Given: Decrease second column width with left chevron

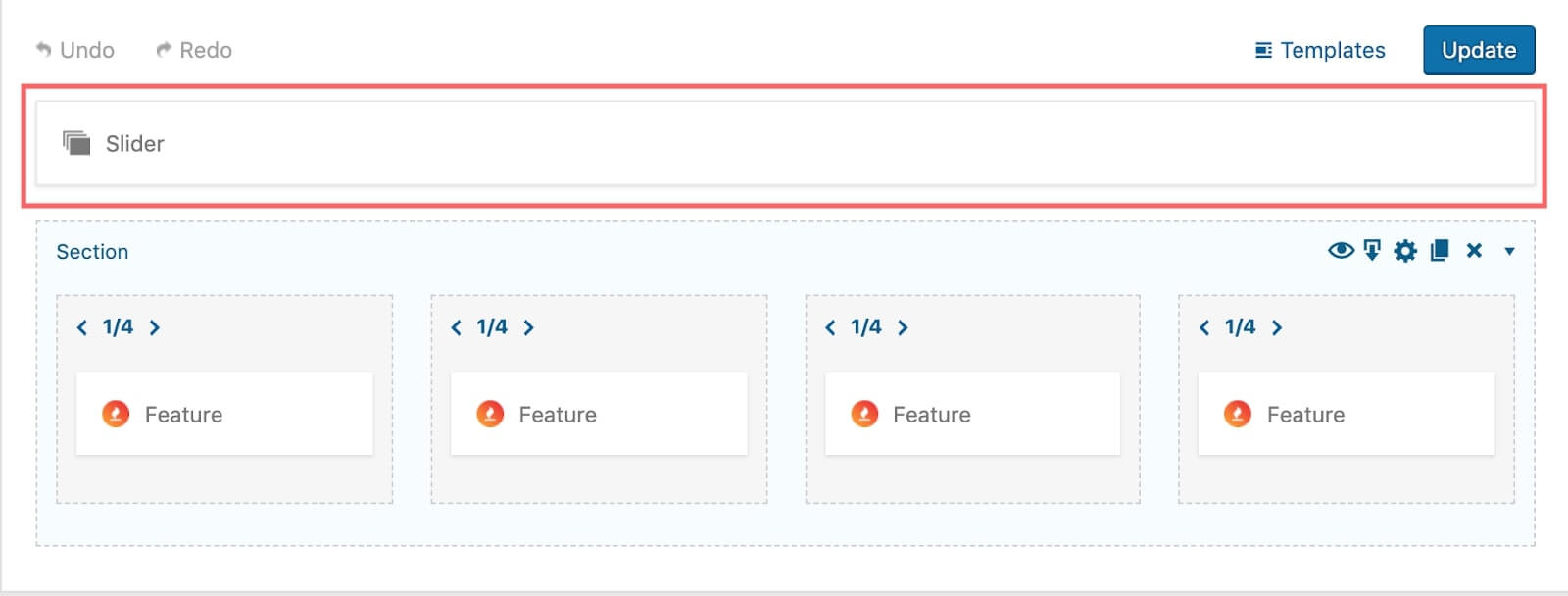Looking at the screenshot, I should pos(456,327).
